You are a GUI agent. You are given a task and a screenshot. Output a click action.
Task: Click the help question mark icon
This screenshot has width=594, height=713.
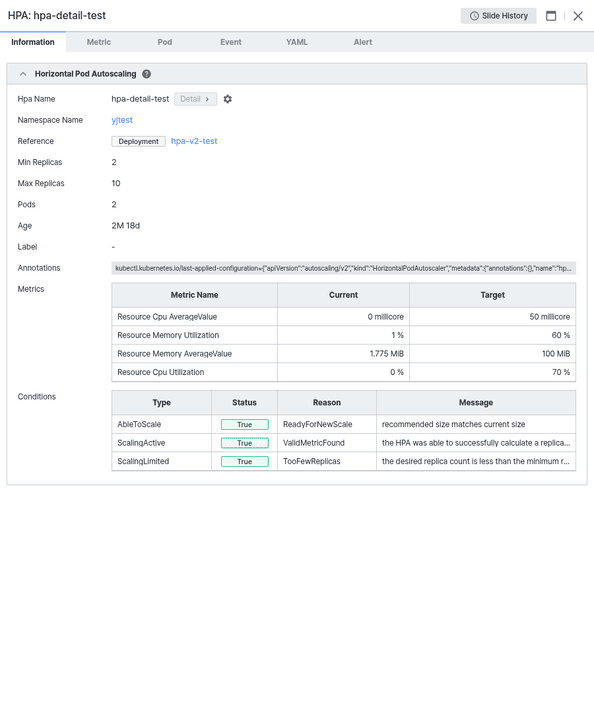[x=146, y=74]
